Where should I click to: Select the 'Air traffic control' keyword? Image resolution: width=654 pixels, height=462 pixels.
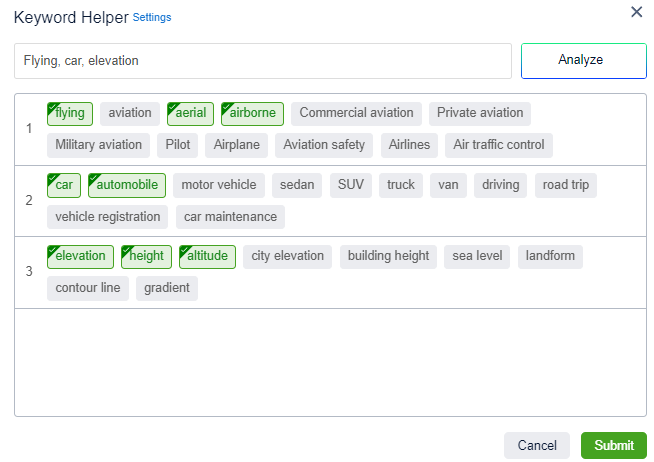498,145
